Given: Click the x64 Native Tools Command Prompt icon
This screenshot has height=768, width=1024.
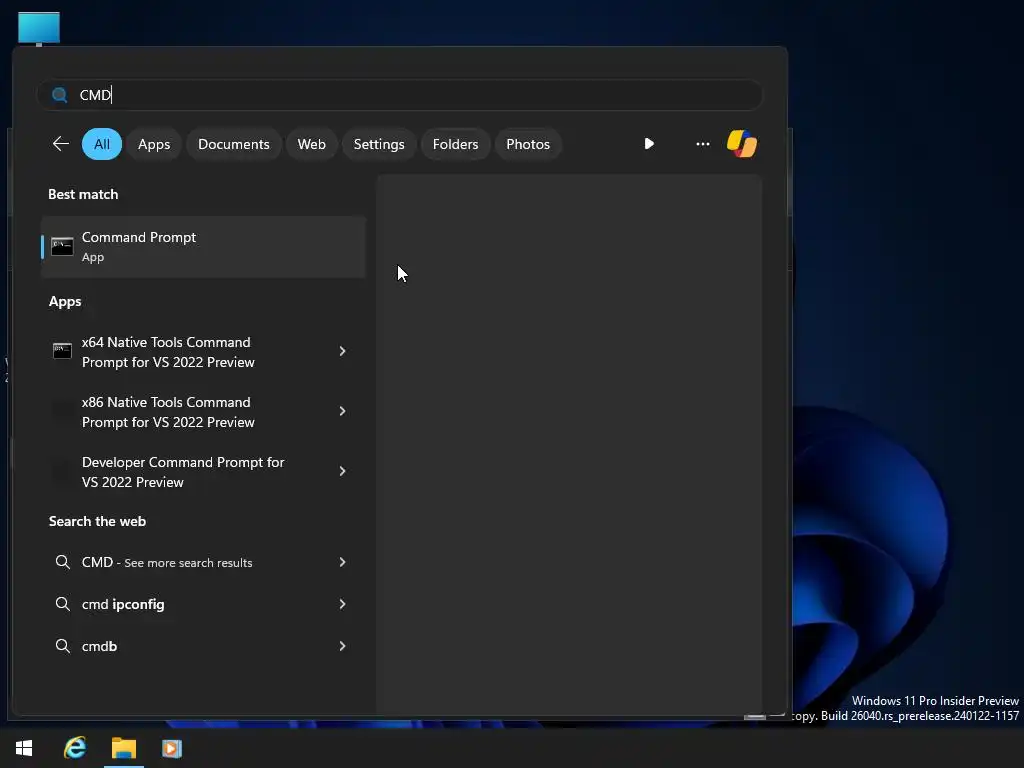Looking at the screenshot, I should click(x=63, y=351).
